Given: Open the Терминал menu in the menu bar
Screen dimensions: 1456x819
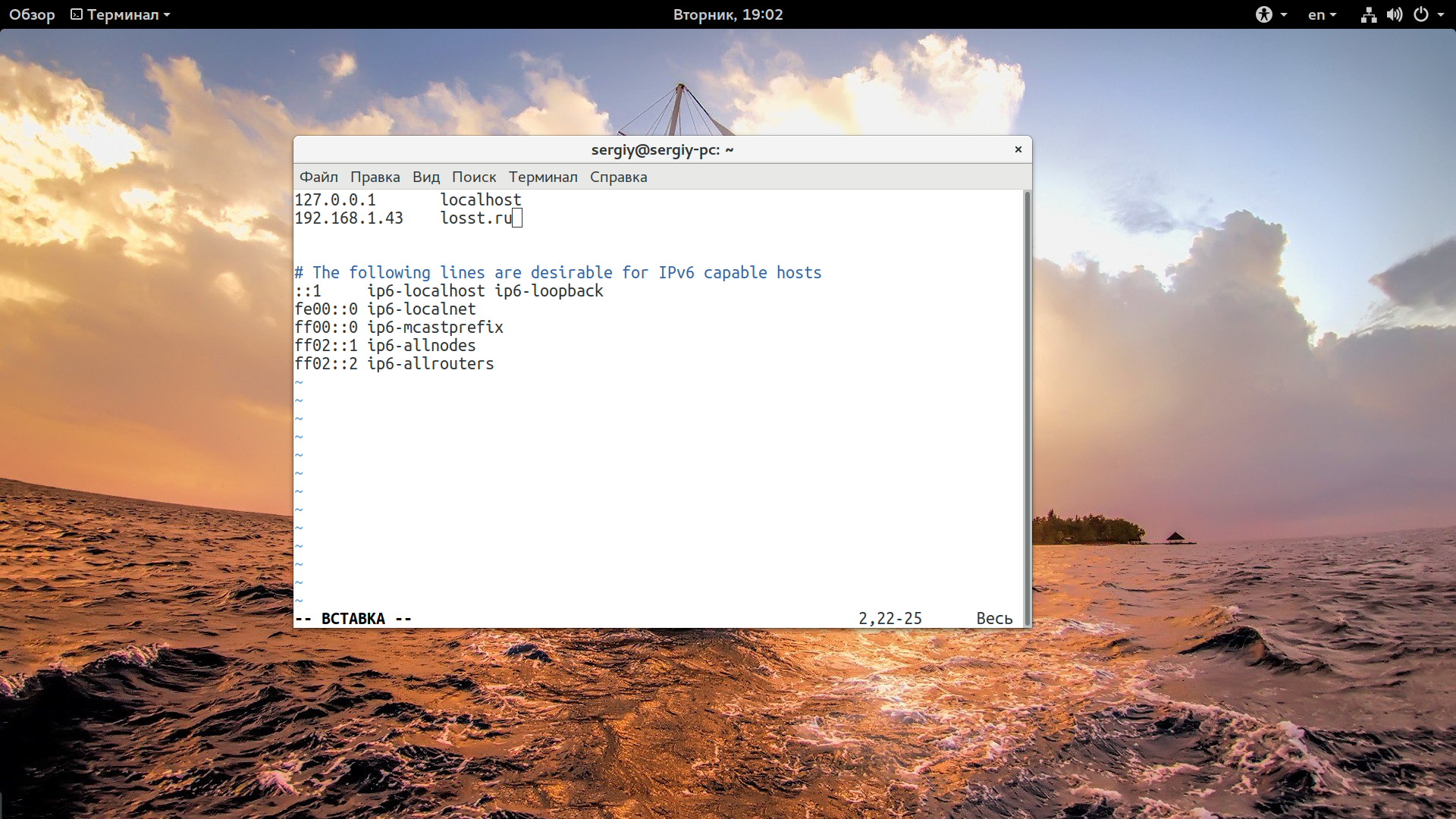Looking at the screenshot, I should point(542,177).
